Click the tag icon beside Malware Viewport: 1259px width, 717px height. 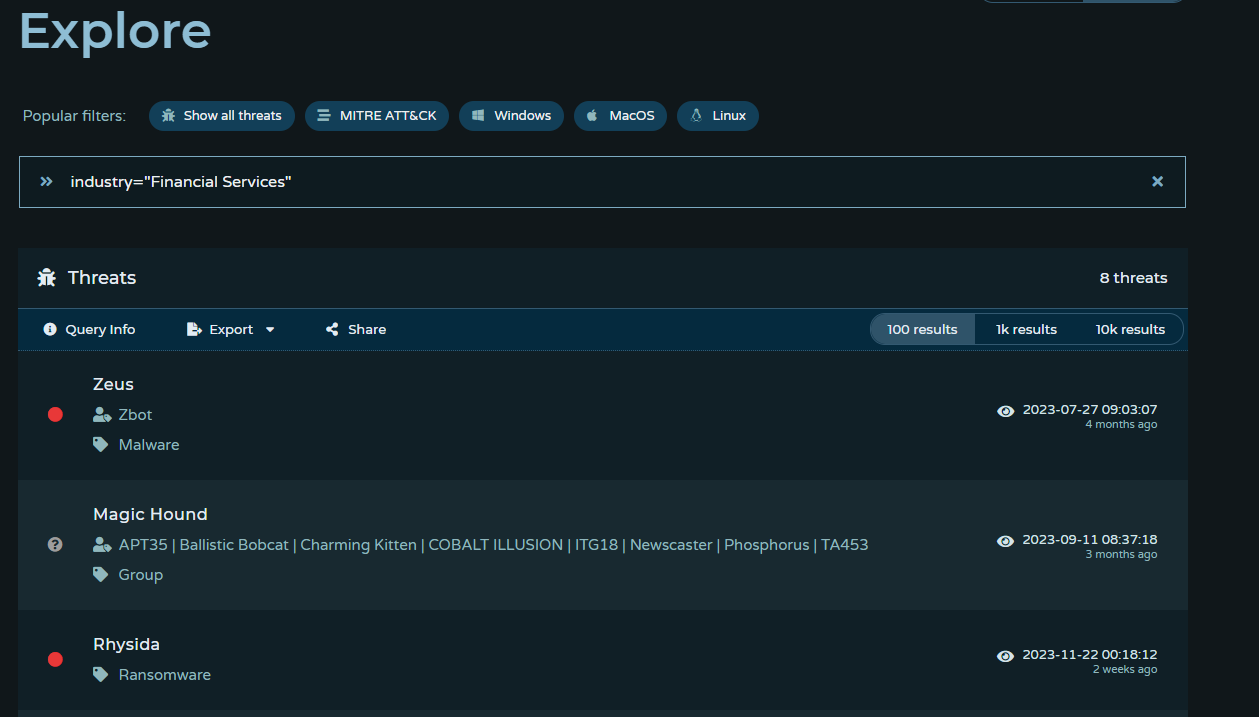tap(100, 445)
